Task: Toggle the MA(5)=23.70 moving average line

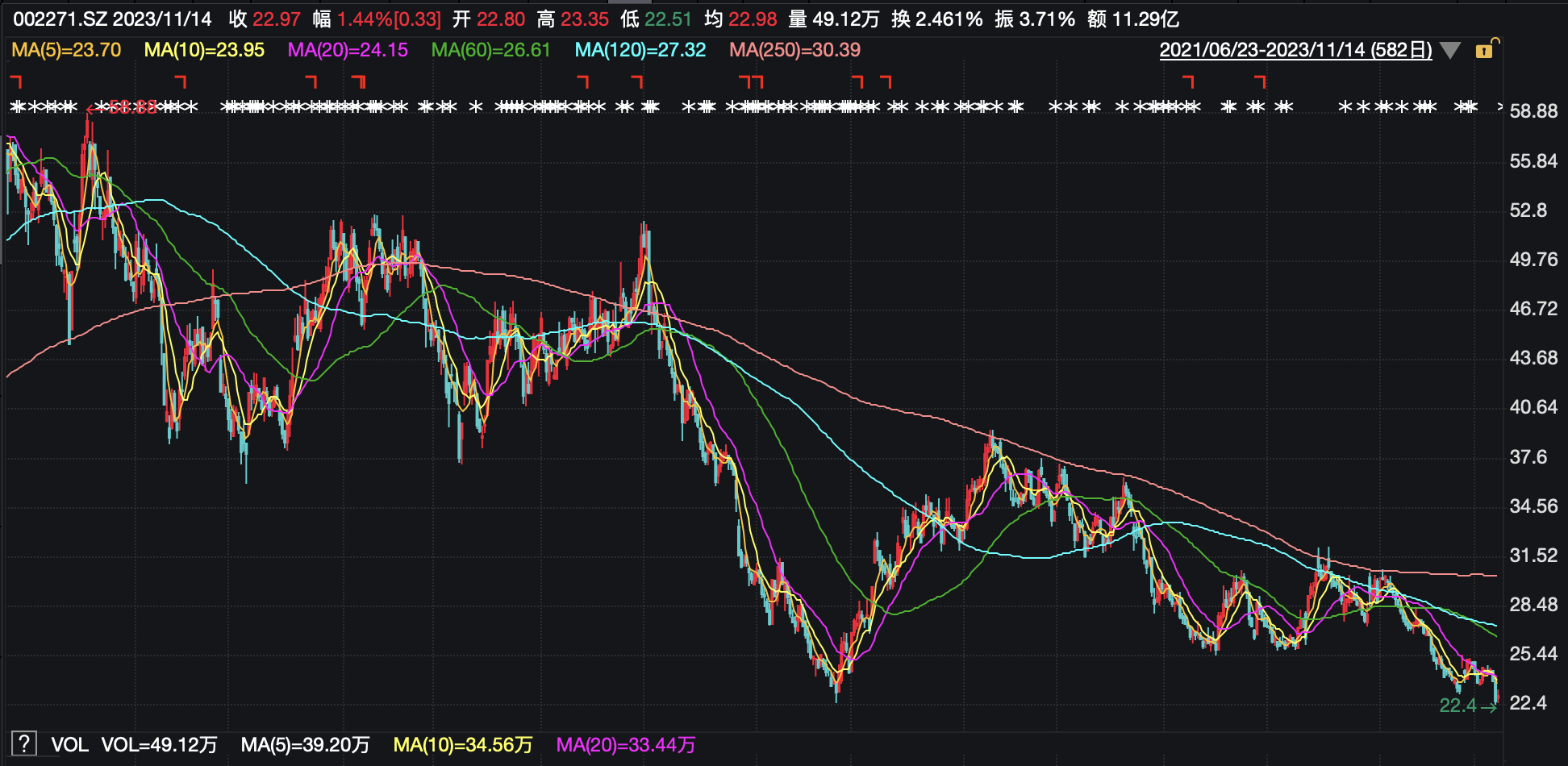Action: tap(66, 50)
